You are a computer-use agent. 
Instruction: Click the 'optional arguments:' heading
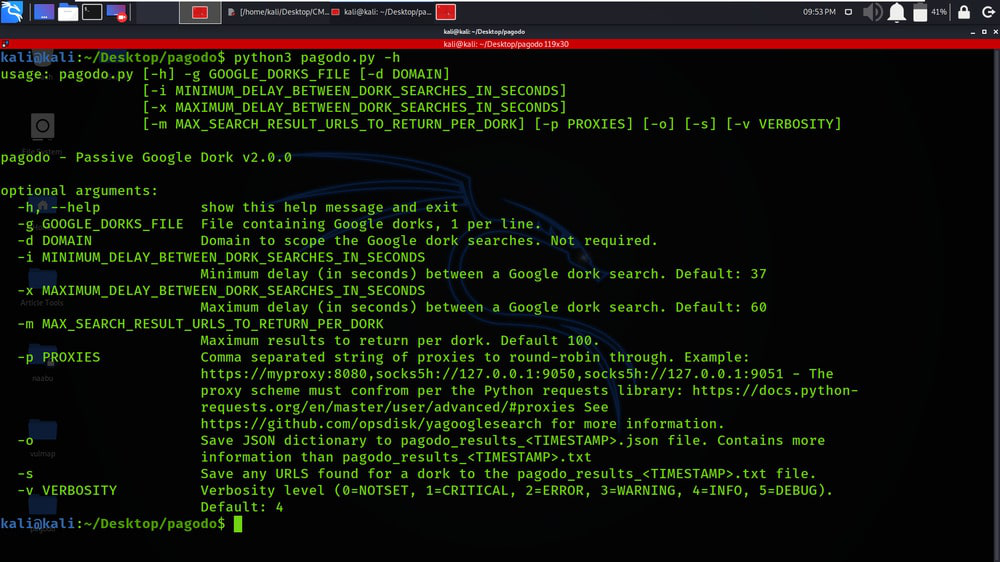(79, 191)
